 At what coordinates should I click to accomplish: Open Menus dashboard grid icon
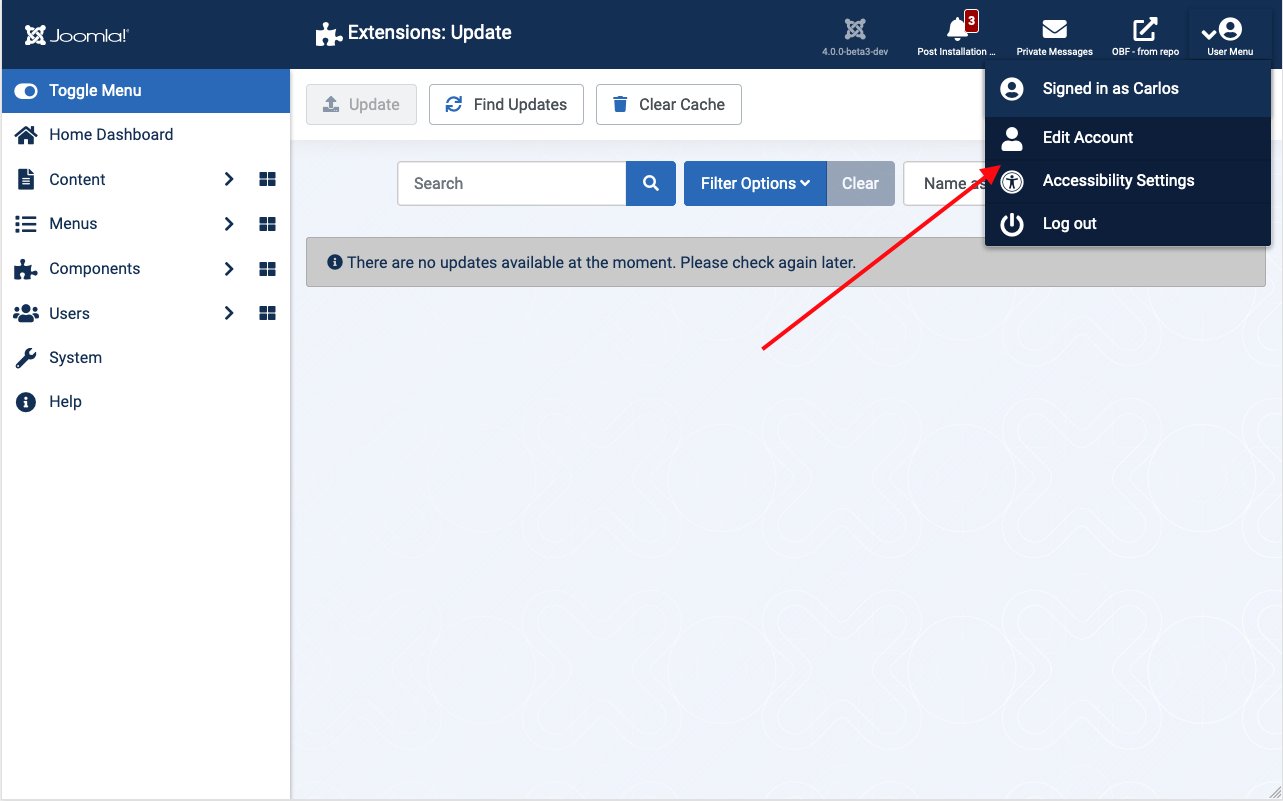267,224
